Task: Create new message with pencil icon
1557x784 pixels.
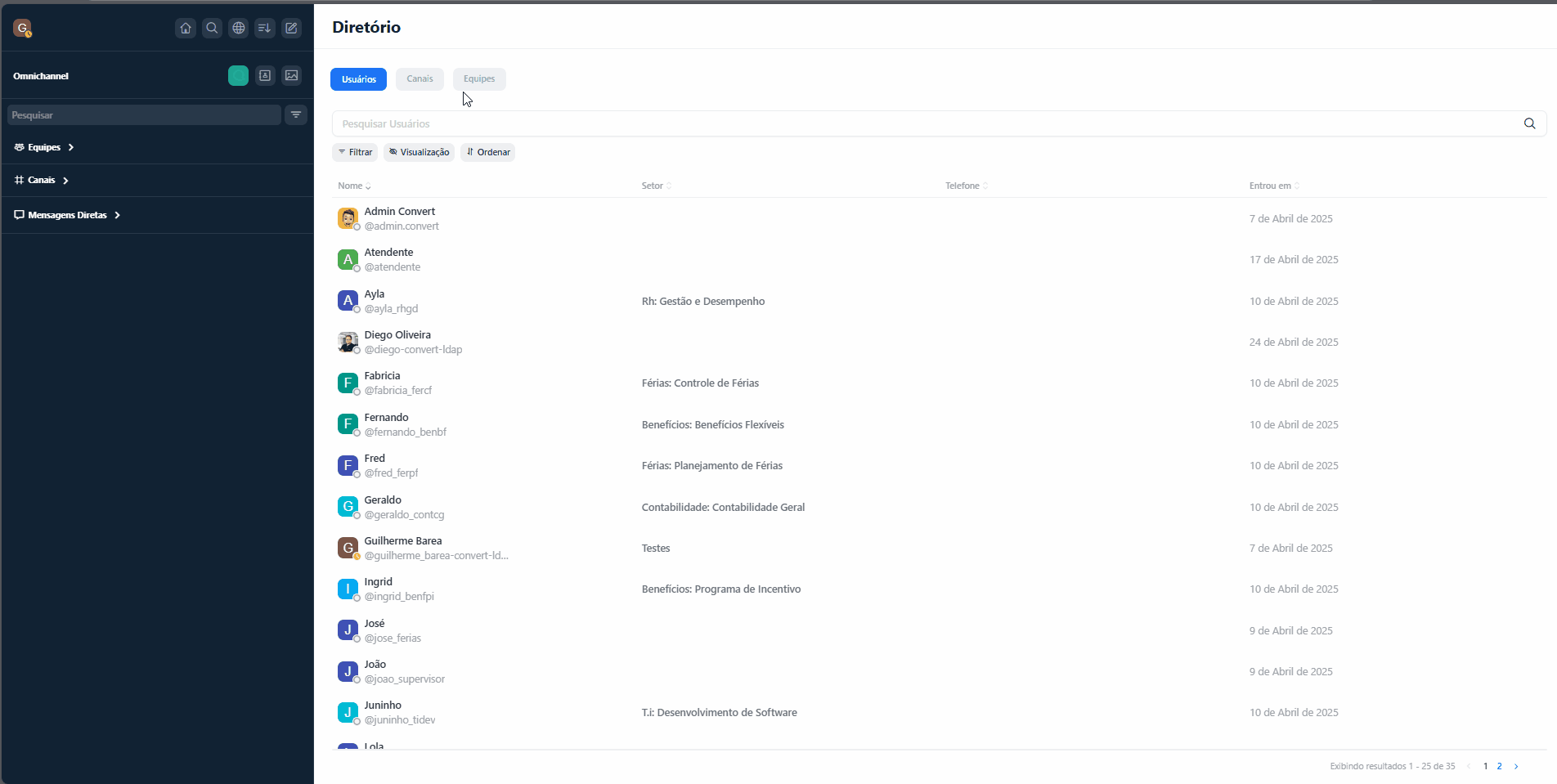Action: click(x=291, y=28)
